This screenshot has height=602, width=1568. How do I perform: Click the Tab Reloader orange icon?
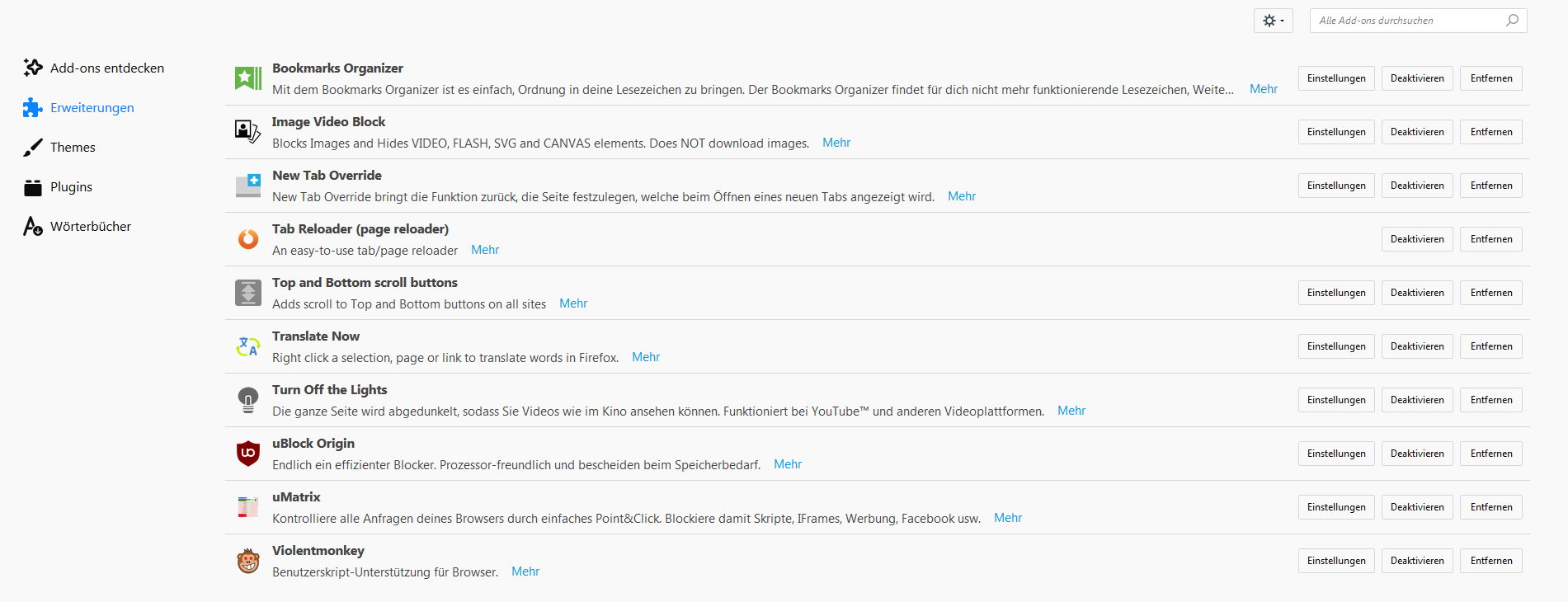[247, 239]
